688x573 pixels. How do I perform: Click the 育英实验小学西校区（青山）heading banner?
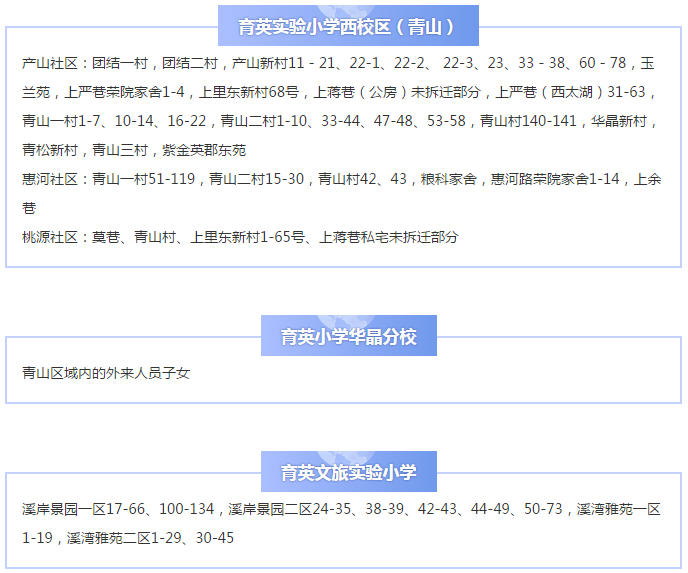pos(348,25)
